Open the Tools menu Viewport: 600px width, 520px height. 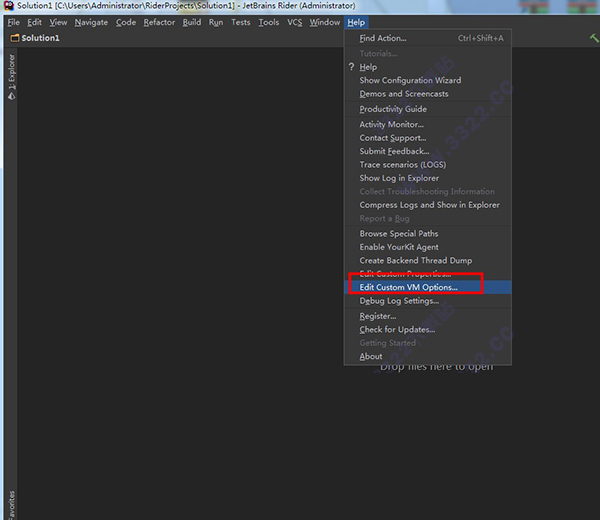pos(269,23)
